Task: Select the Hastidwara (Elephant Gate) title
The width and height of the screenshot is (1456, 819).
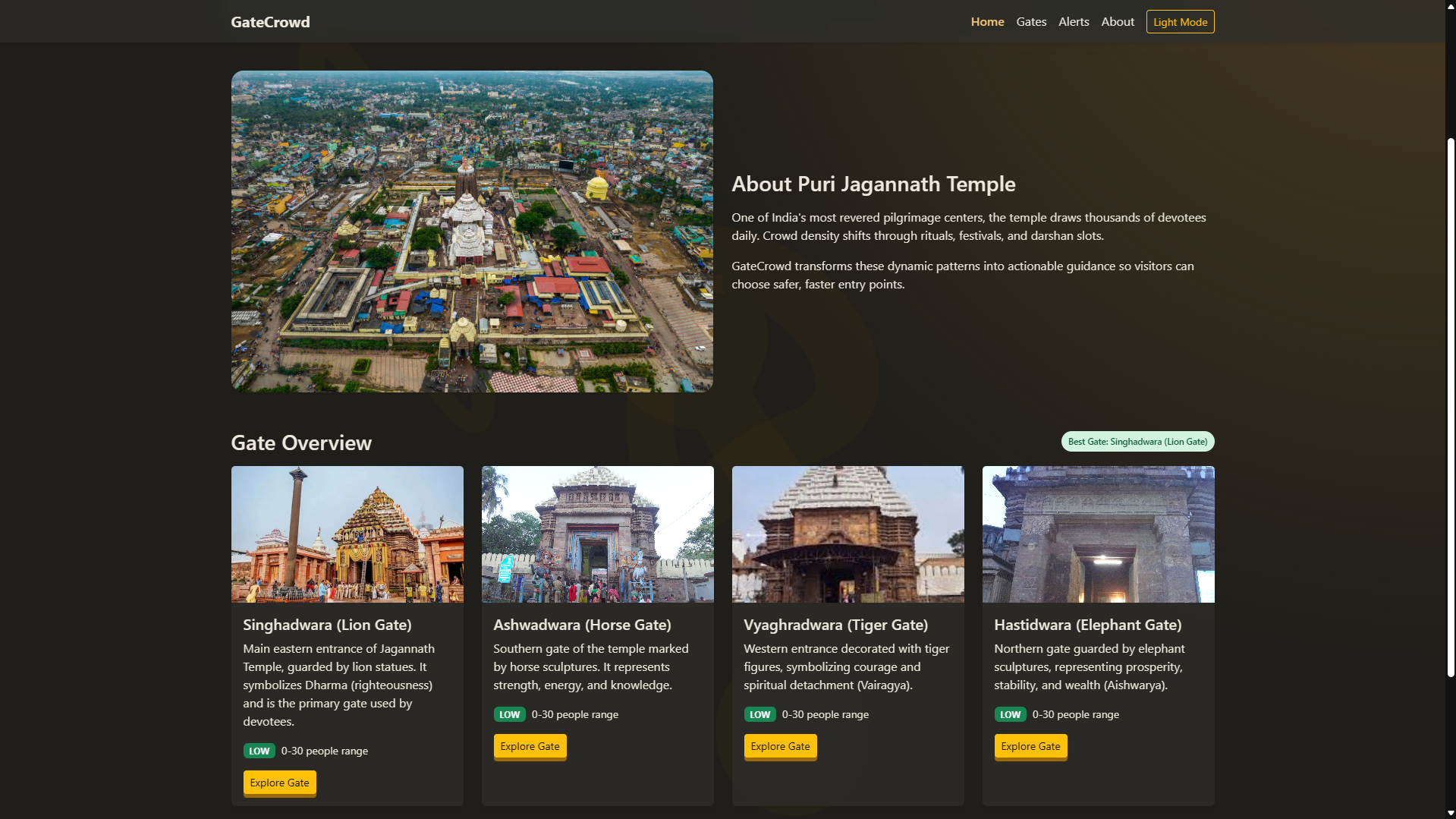Action: click(x=1087, y=625)
